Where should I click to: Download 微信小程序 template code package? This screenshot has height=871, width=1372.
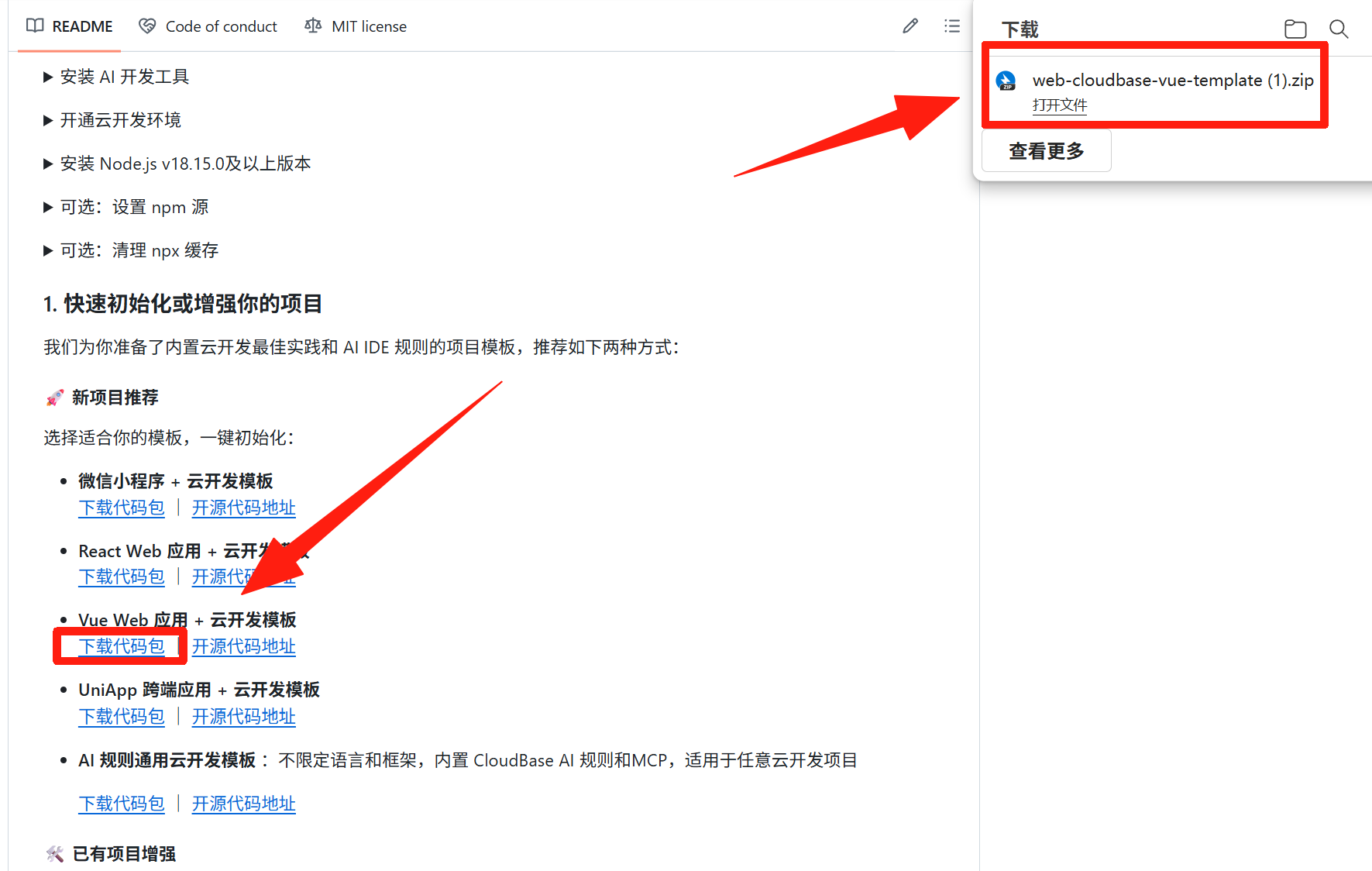point(122,508)
